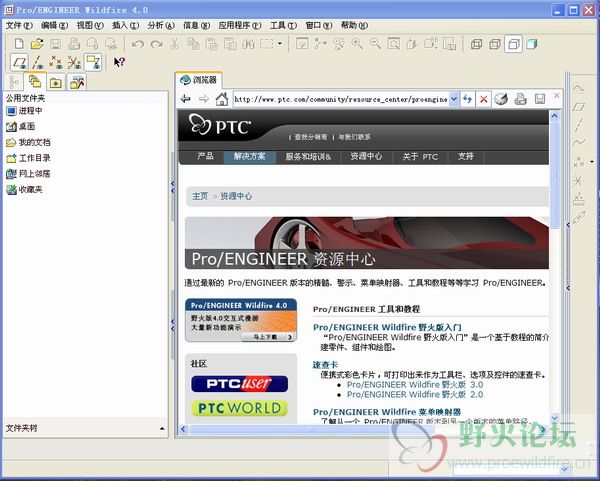This screenshot has height=481, width=600.
Task: Click the 主页 breadcrumb link
Action: pyautogui.click(x=200, y=196)
